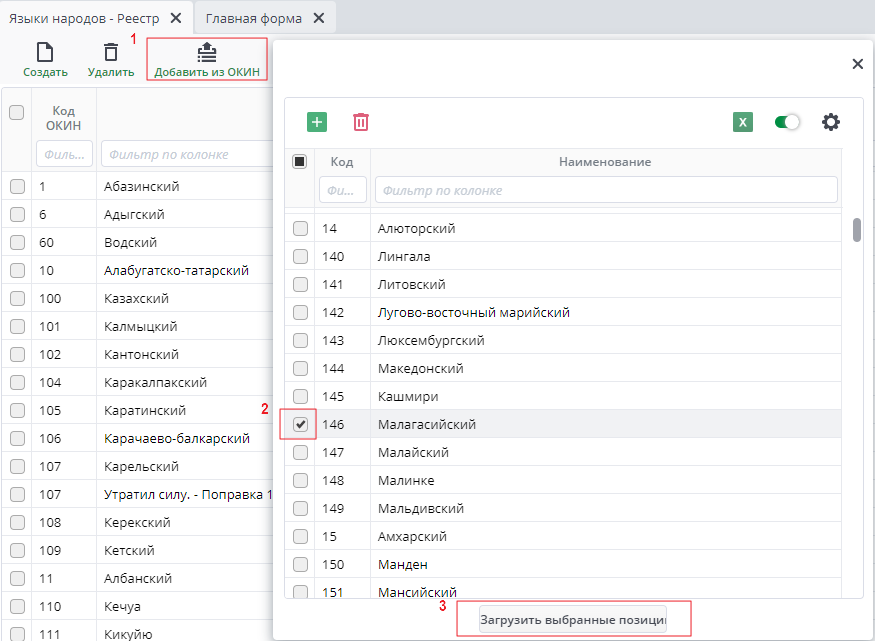The height and width of the screenshot is (641, 875).
Task: Select the Кетский row
Action: click(x=137, y=551)
